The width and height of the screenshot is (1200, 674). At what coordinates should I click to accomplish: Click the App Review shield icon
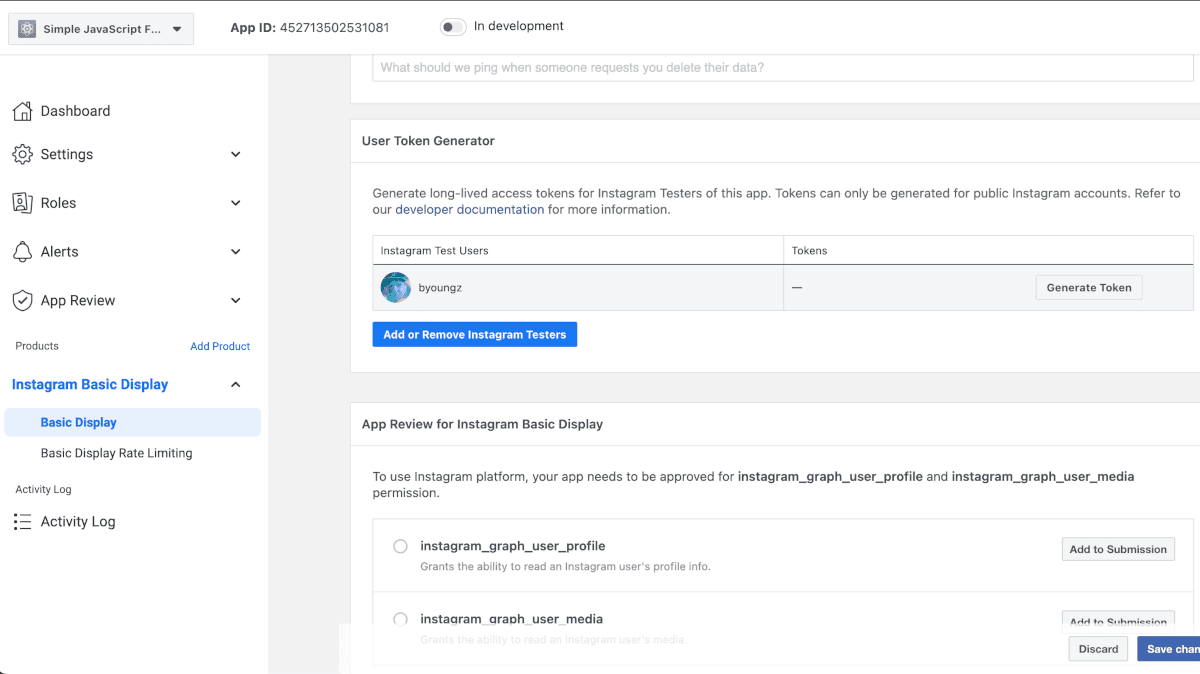click(x=22, y=301)
